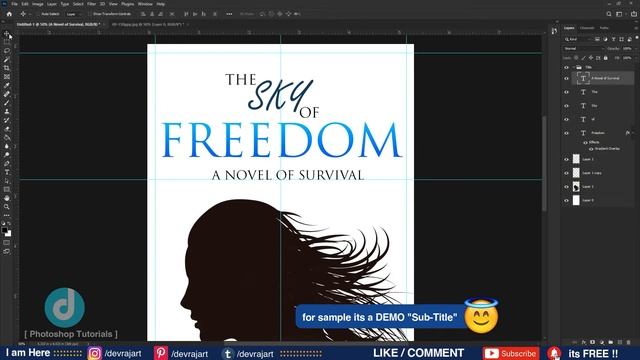Switch to the second document tab
The width and height of the screenshot is (640, 360).
pos(147,24)
